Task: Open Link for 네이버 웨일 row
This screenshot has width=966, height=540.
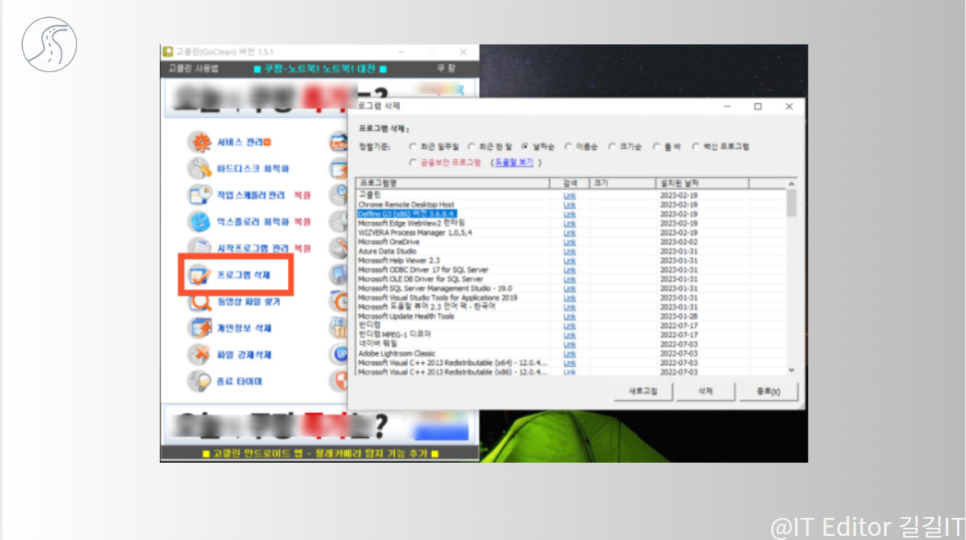Action: 569,344
